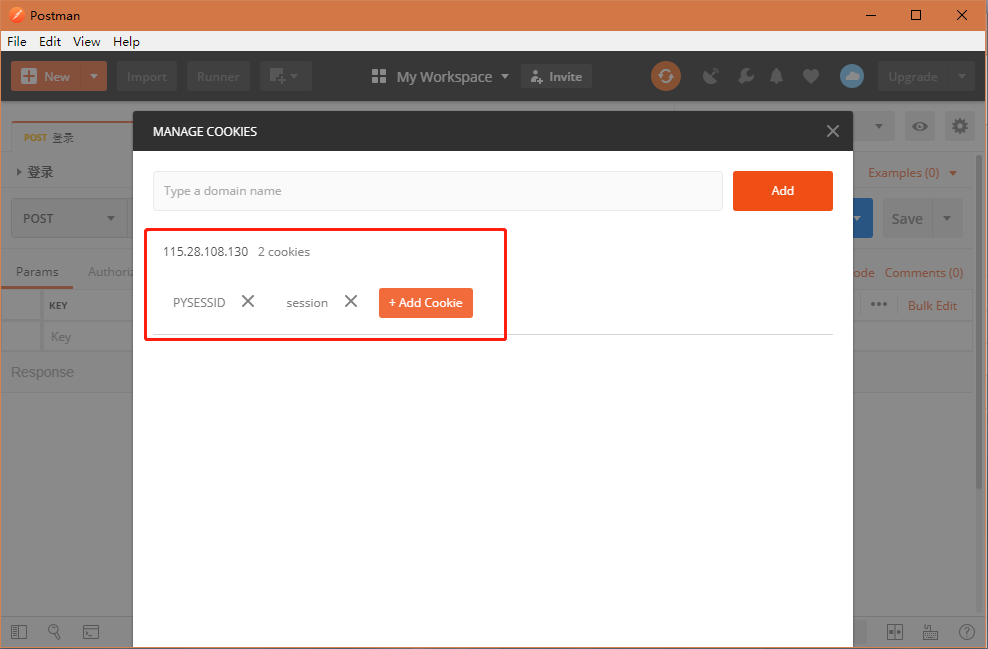
Task: Toggle the sidebar visibility icon
Action: tap(17, 631)
